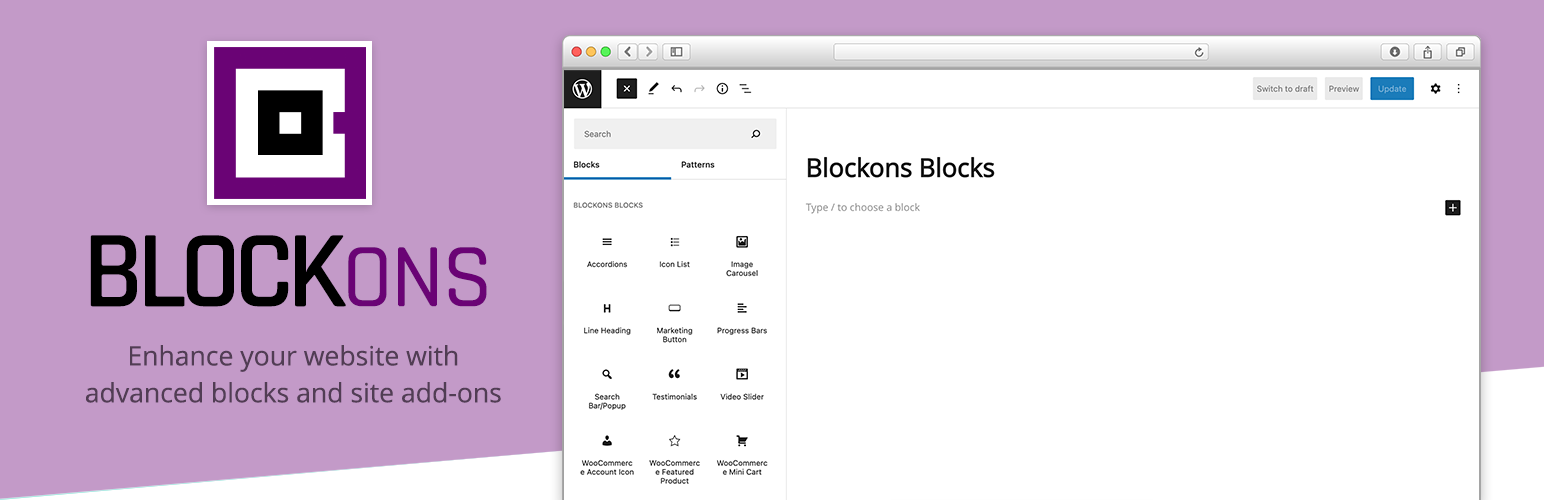Open document Details info icon
The width and height of the screenshot is (1544, 500).
722,89
